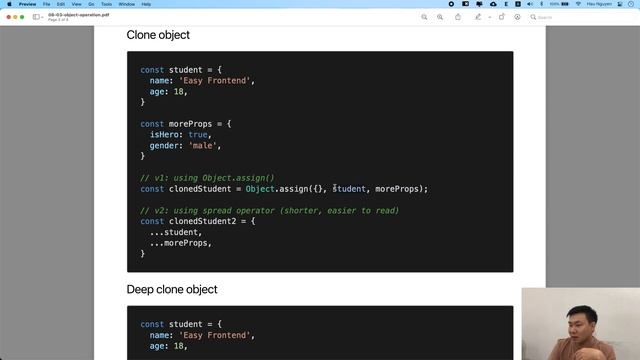This screenshot has width=640, height=360.
Task: Toggle the sidebar view icon
Action: pos(36,17)
